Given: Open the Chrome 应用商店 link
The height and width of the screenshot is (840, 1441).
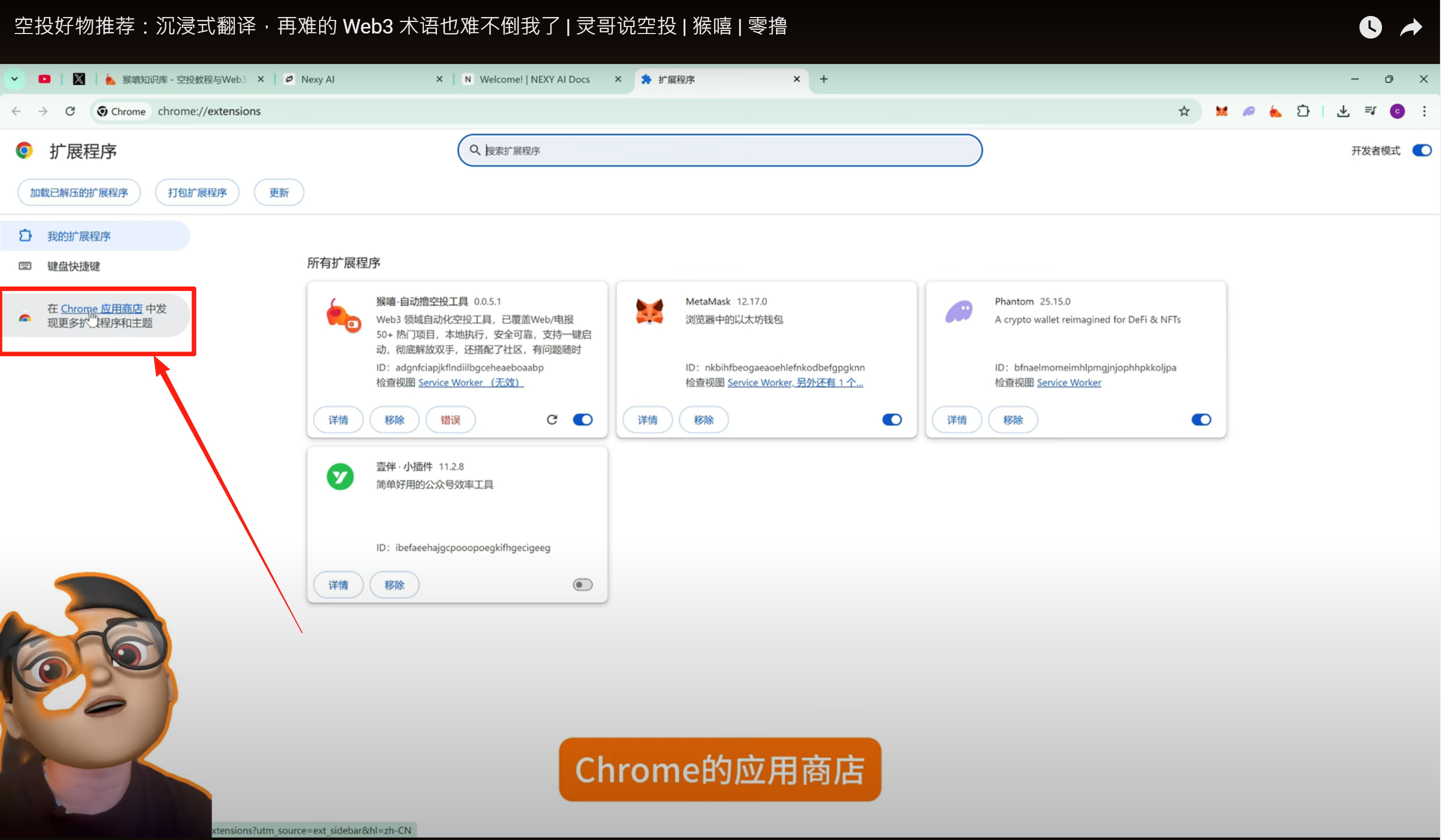Looking at the screenshot, I should coord(101,308).
